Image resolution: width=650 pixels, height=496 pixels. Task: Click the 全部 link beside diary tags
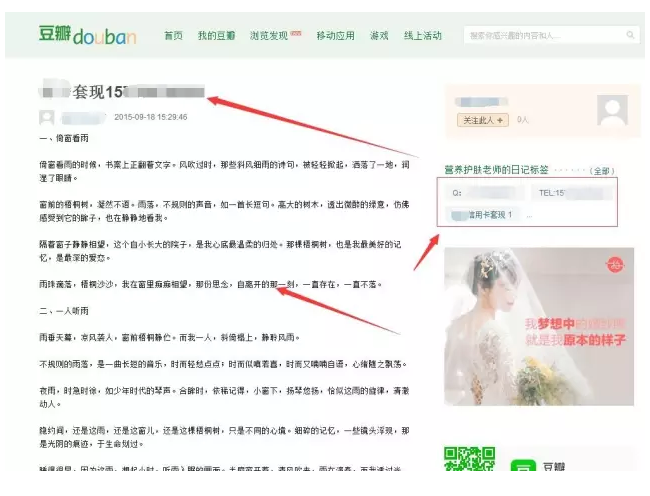[x=602, y=171]
